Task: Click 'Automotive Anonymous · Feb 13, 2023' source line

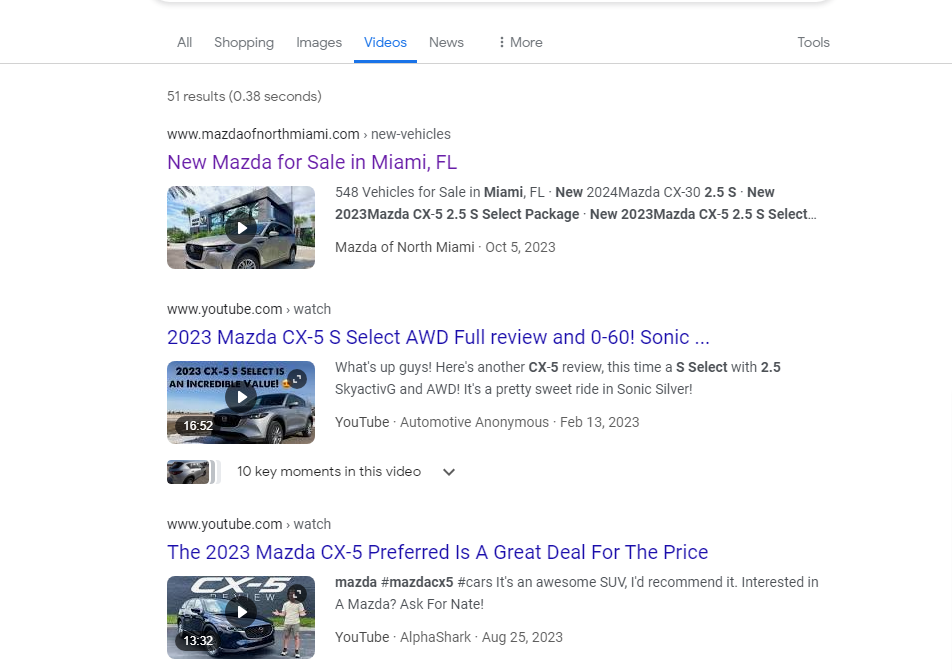Action: [x=487, y=422]
